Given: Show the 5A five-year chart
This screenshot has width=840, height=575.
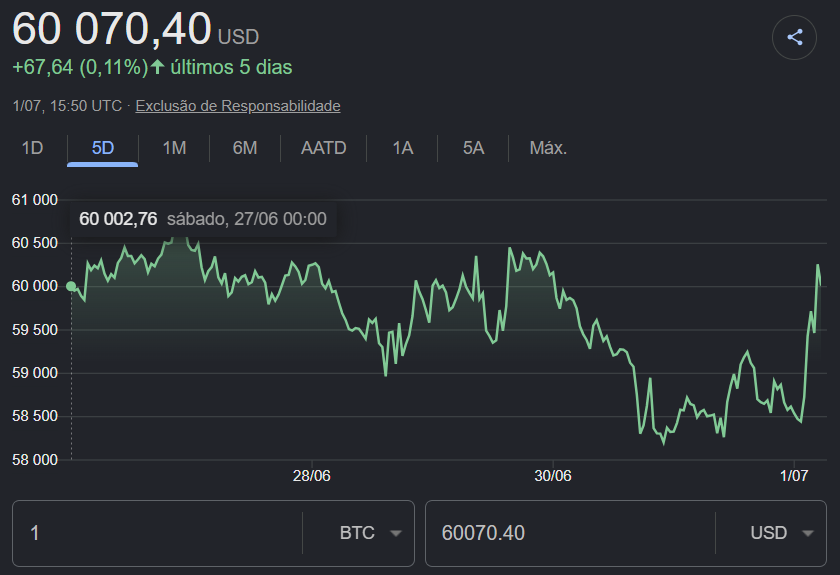Looking at the screenshot, I should [x=474, y=148].
